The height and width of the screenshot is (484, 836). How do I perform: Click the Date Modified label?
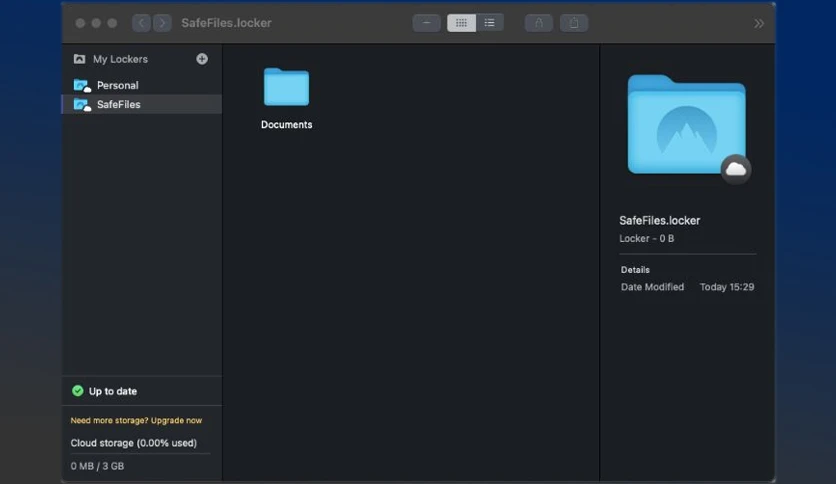652,287
